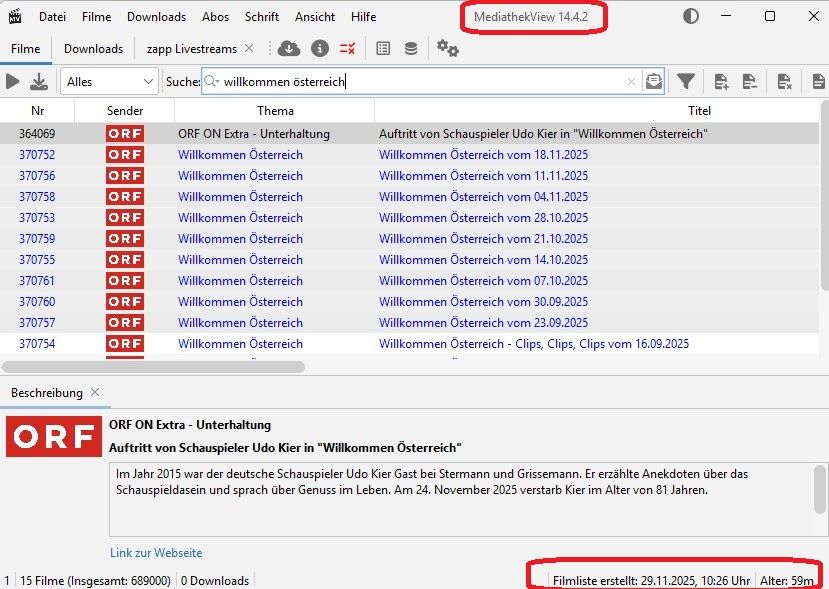Switch to the Downloads tab
829x589 pixels.
pyautogui.click(x=93, y=48)
